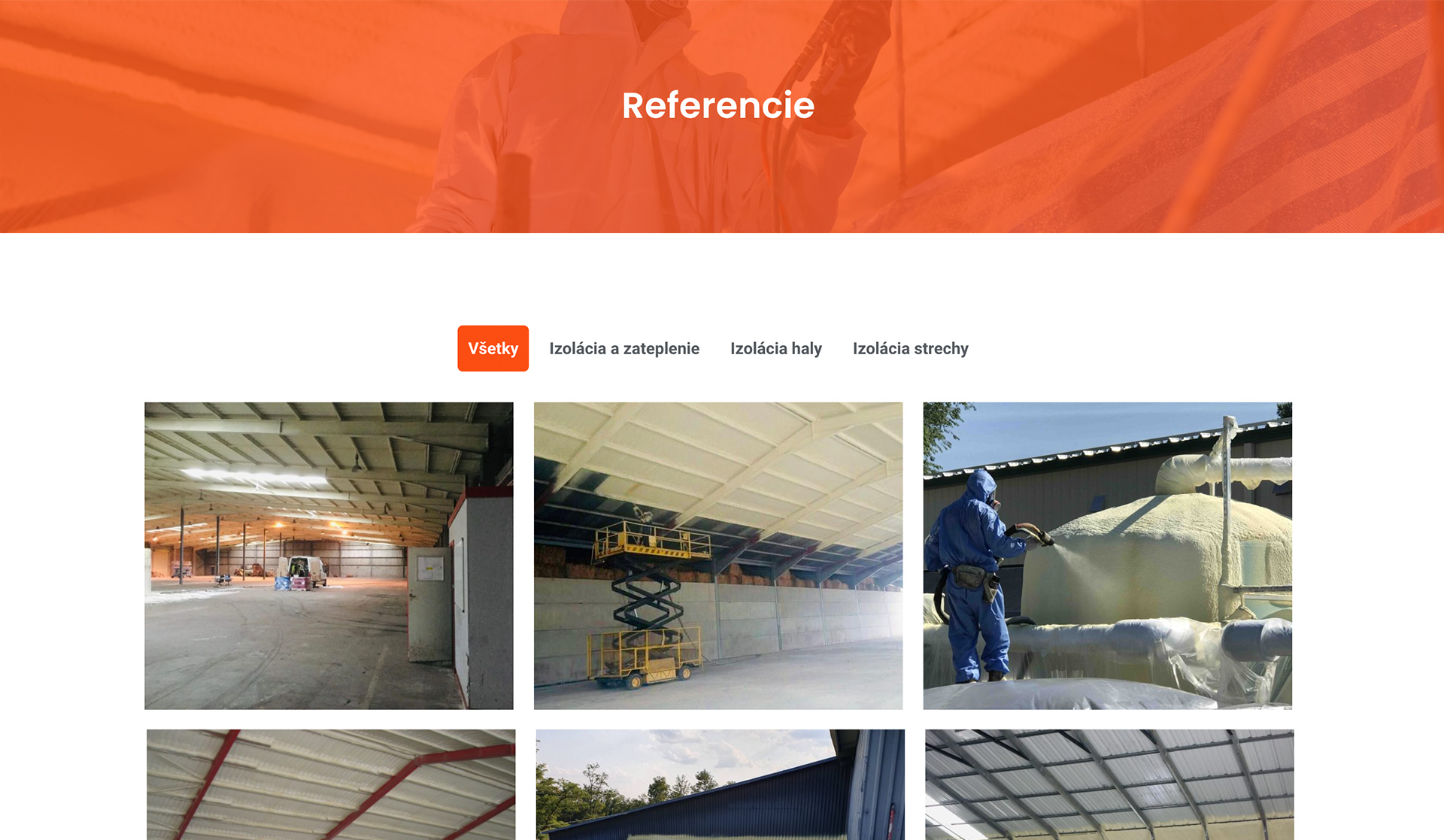This screenshot has width=1444, height=840.
Task: Open the red steel beams ceiling photo
Action: [x=331, y=784]
